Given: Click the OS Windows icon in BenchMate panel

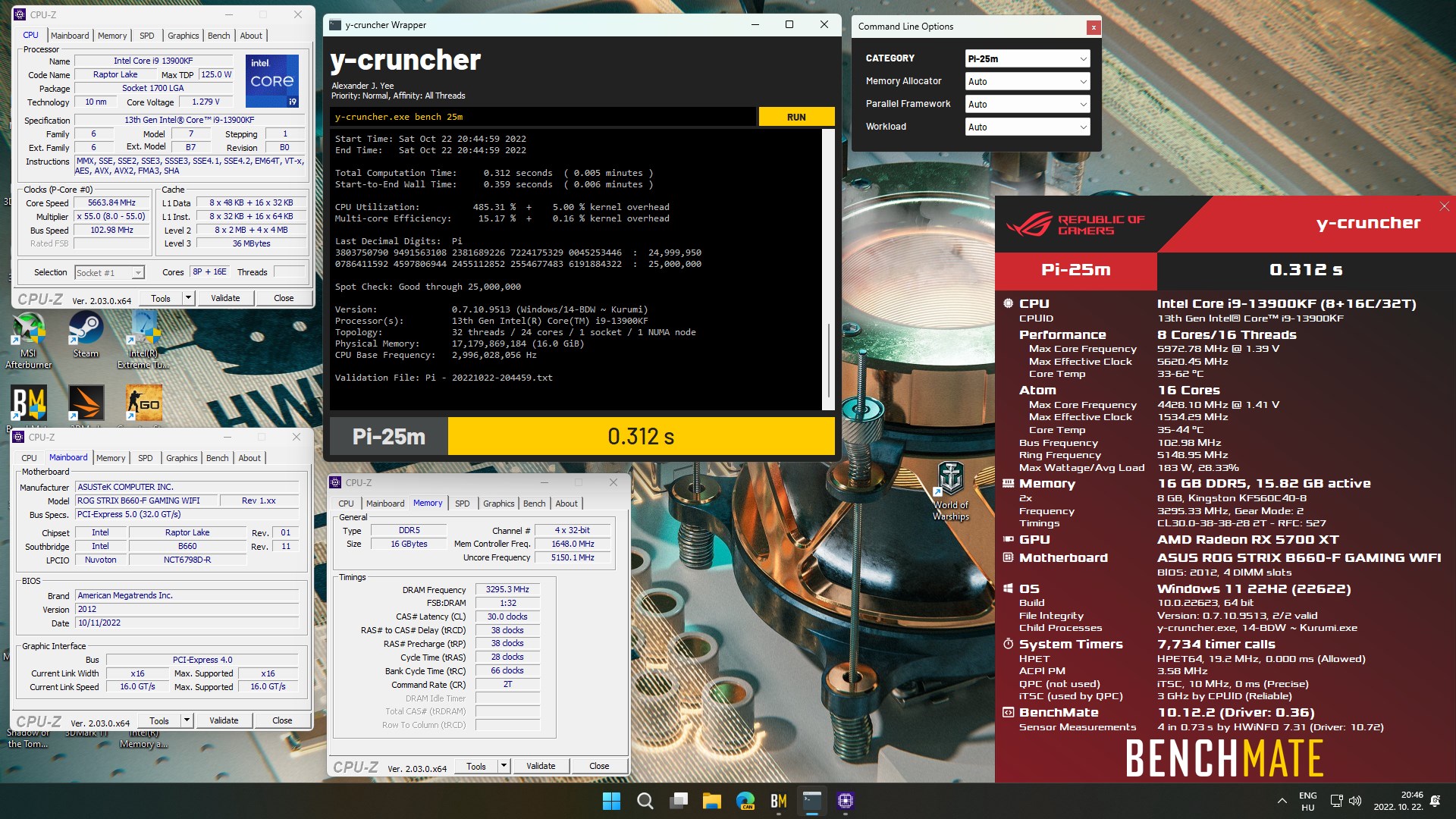Looking at the screenshot, I should click(x=1008, y=588).
